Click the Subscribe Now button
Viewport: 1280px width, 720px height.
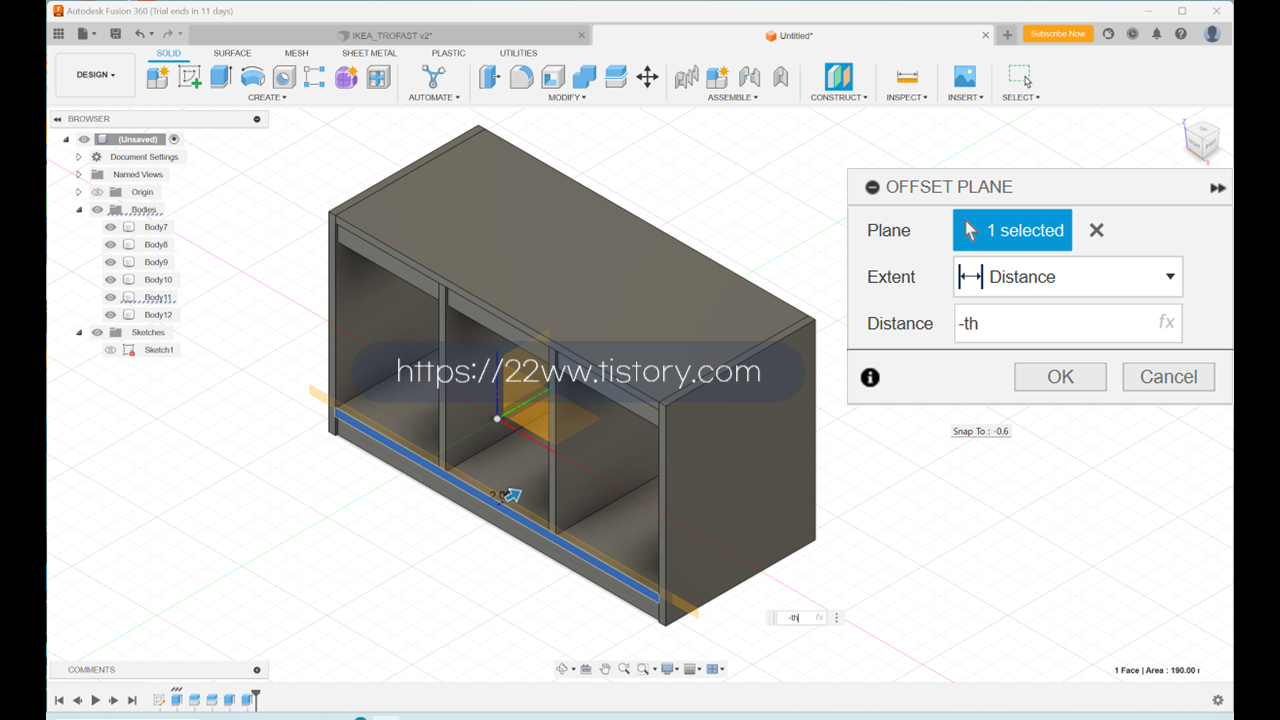coord(1058,34)
